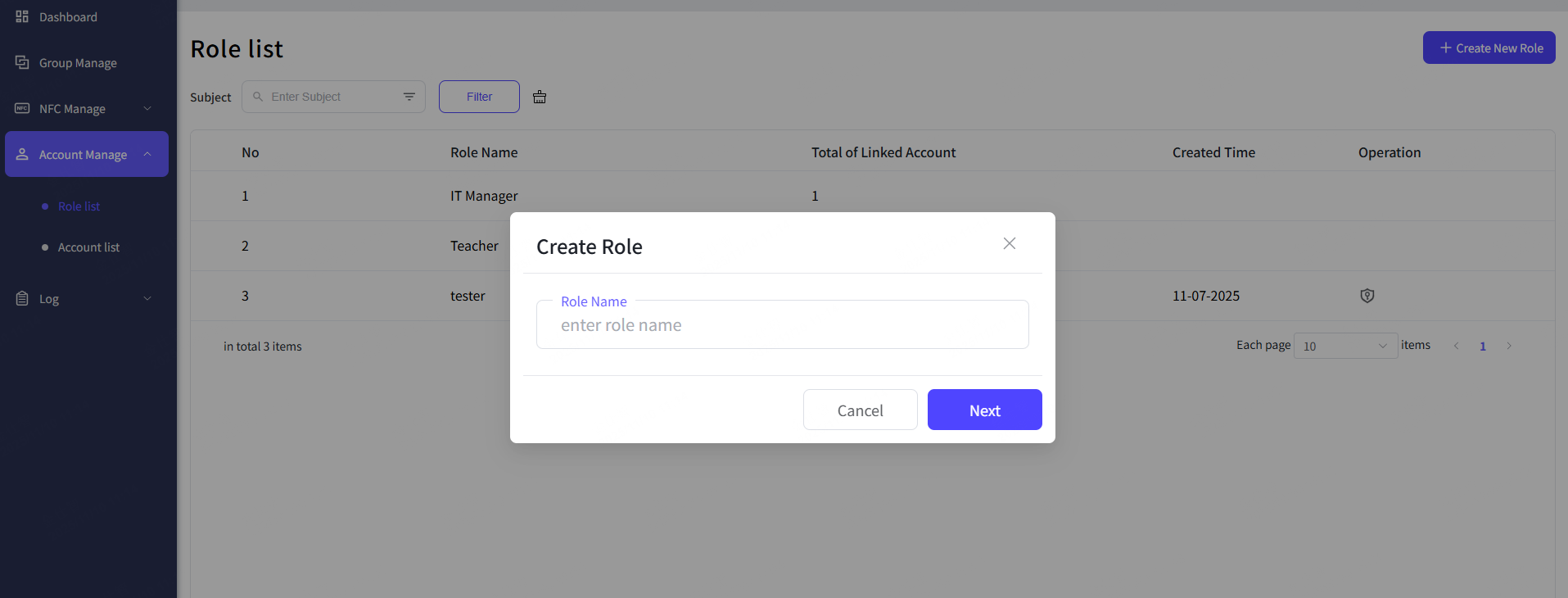1568x598 pixels.
Task: Open the items per page dropdown
Action: 1344,346
